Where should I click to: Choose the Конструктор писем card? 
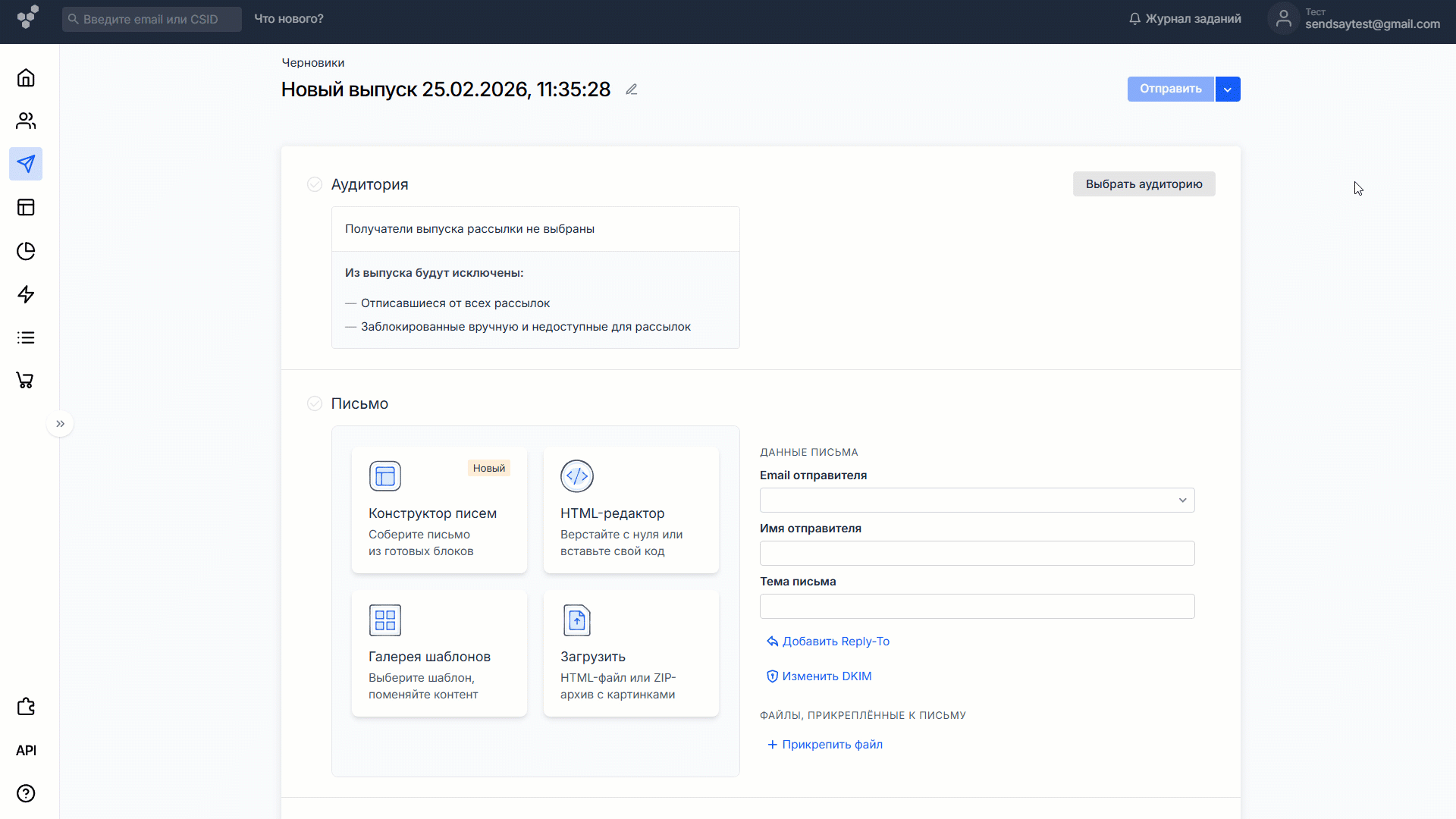pos(439,510)
